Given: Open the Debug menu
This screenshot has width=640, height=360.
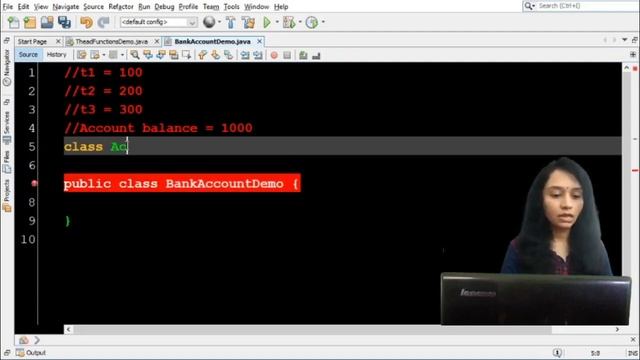Looking at the screenshot, I should click(x=164, y=7).
